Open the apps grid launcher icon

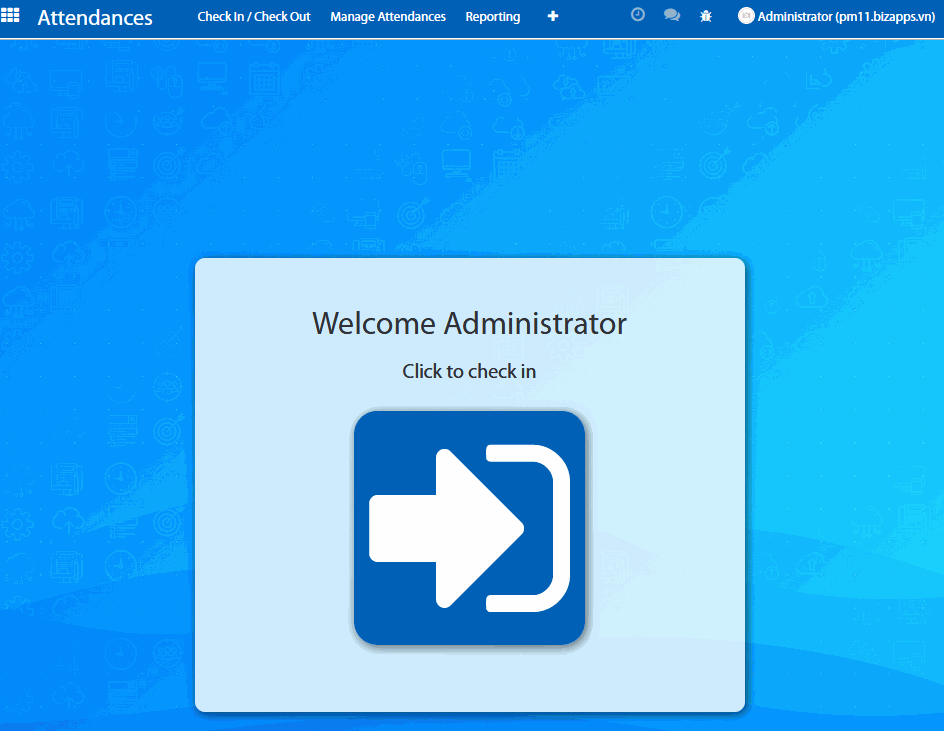tap(10, 16)
